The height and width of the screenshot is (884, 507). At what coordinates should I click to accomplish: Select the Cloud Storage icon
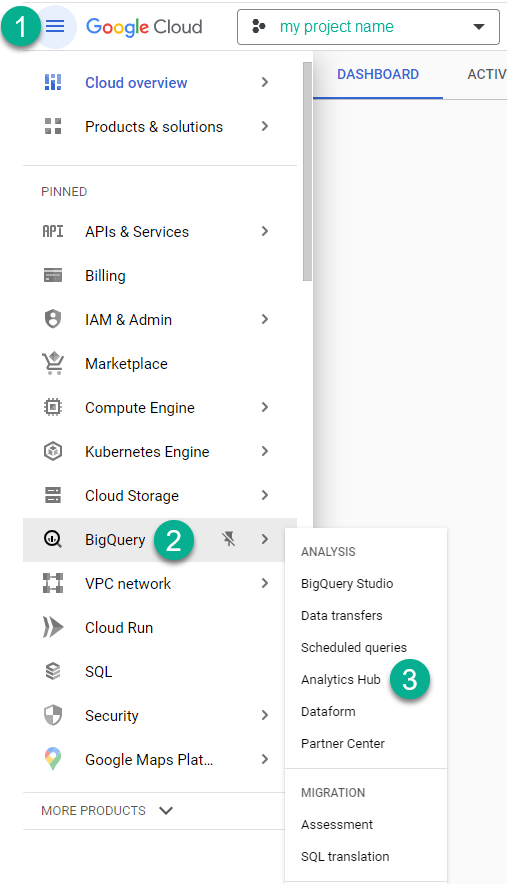[53, 495]
